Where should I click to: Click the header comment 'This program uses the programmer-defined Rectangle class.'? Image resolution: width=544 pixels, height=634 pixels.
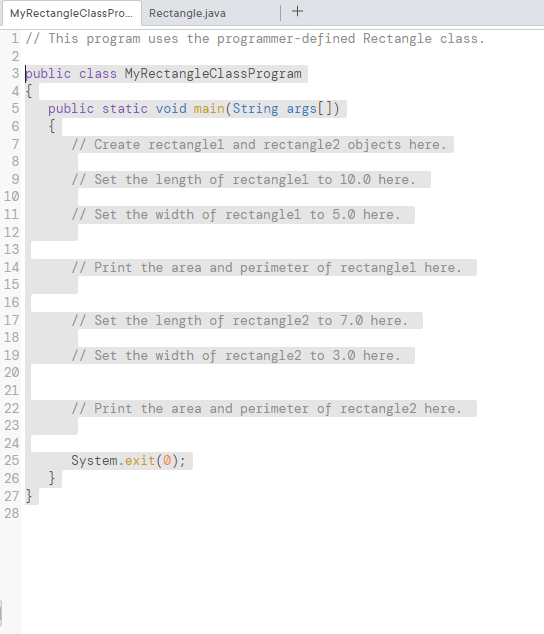[x=255, y=39]
